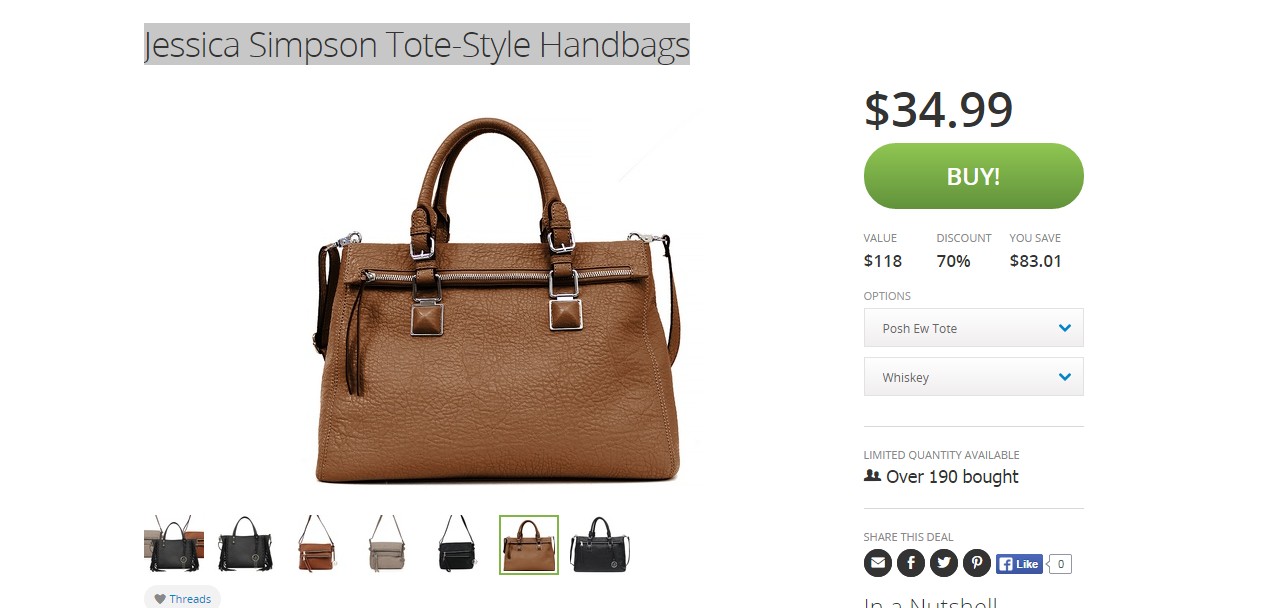
Task: Share deal on Pinterest icon
Action: tap(977, 563)
